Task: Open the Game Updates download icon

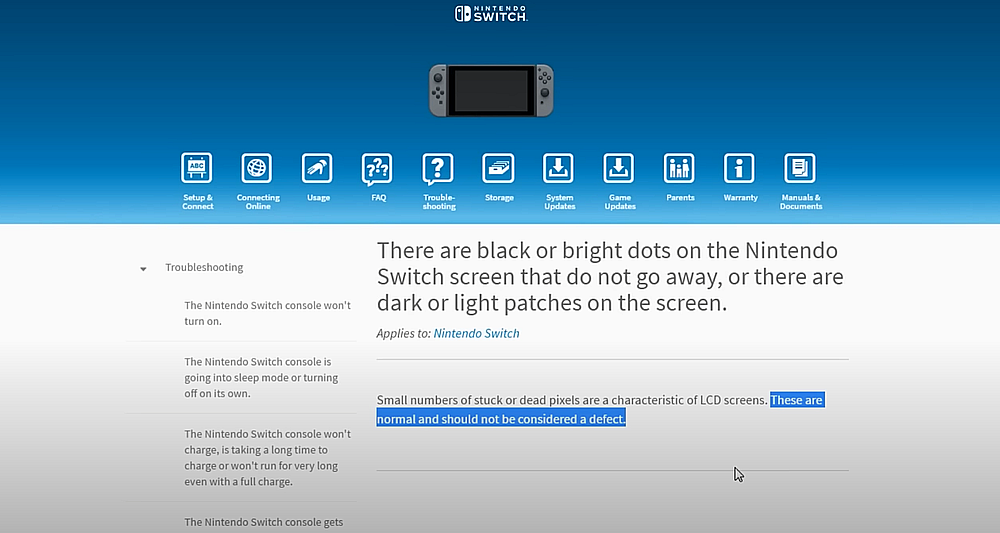Action: point(619,168)
